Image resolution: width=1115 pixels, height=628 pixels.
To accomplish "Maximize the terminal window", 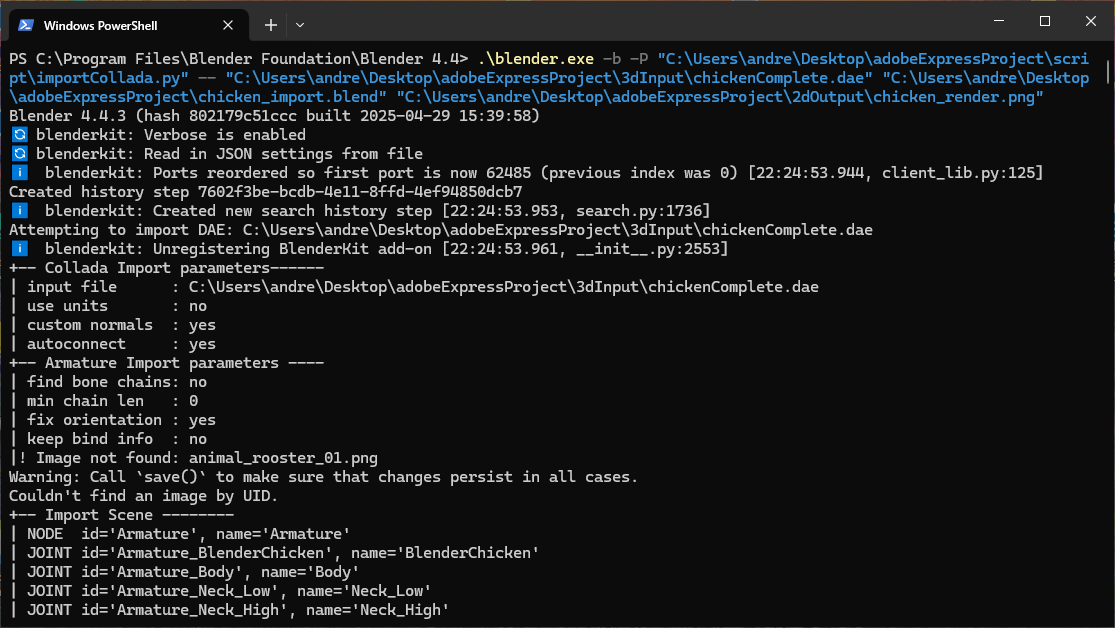I will pos(1045,21).
